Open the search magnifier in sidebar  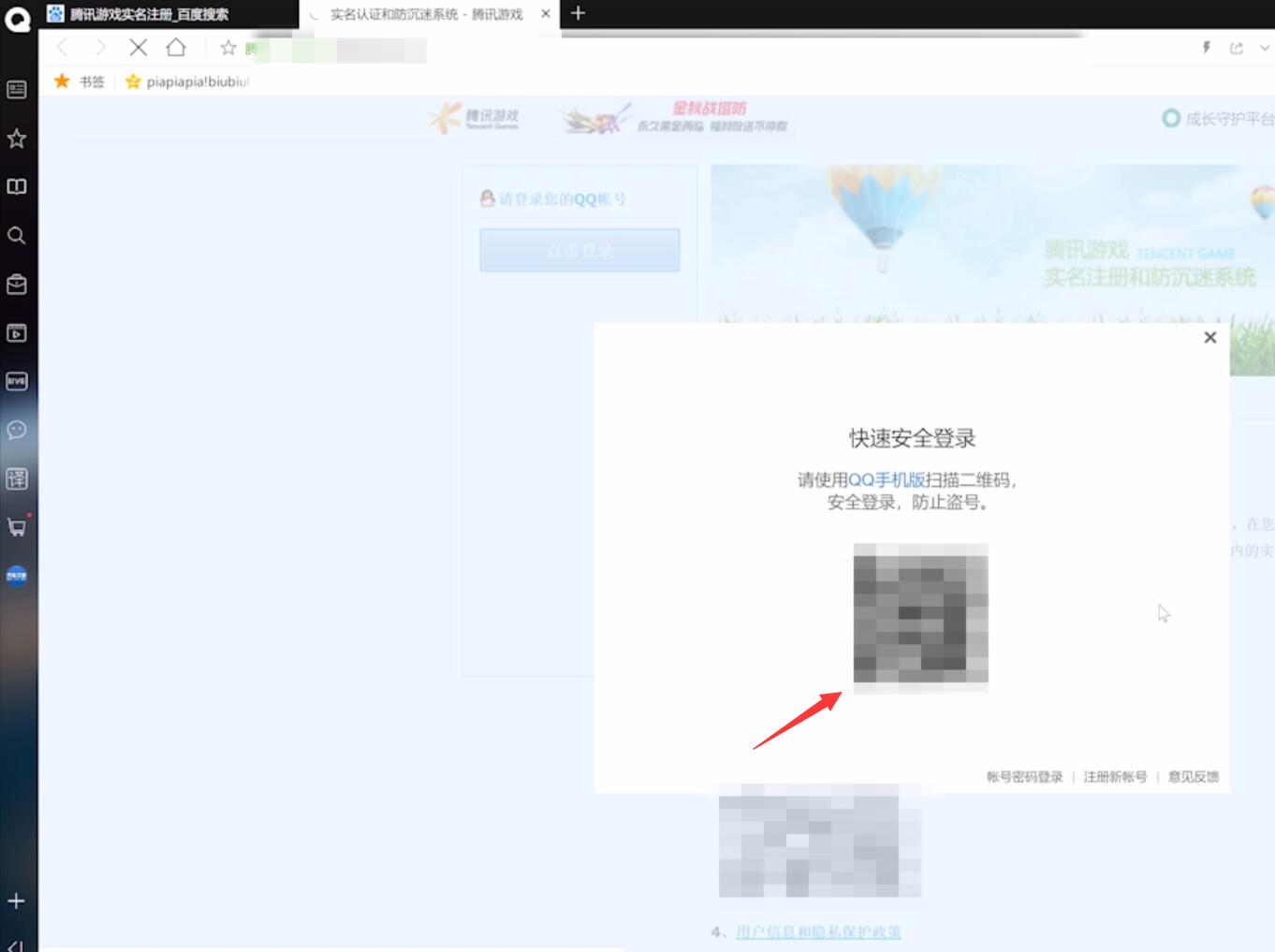(x=17, y=235)
